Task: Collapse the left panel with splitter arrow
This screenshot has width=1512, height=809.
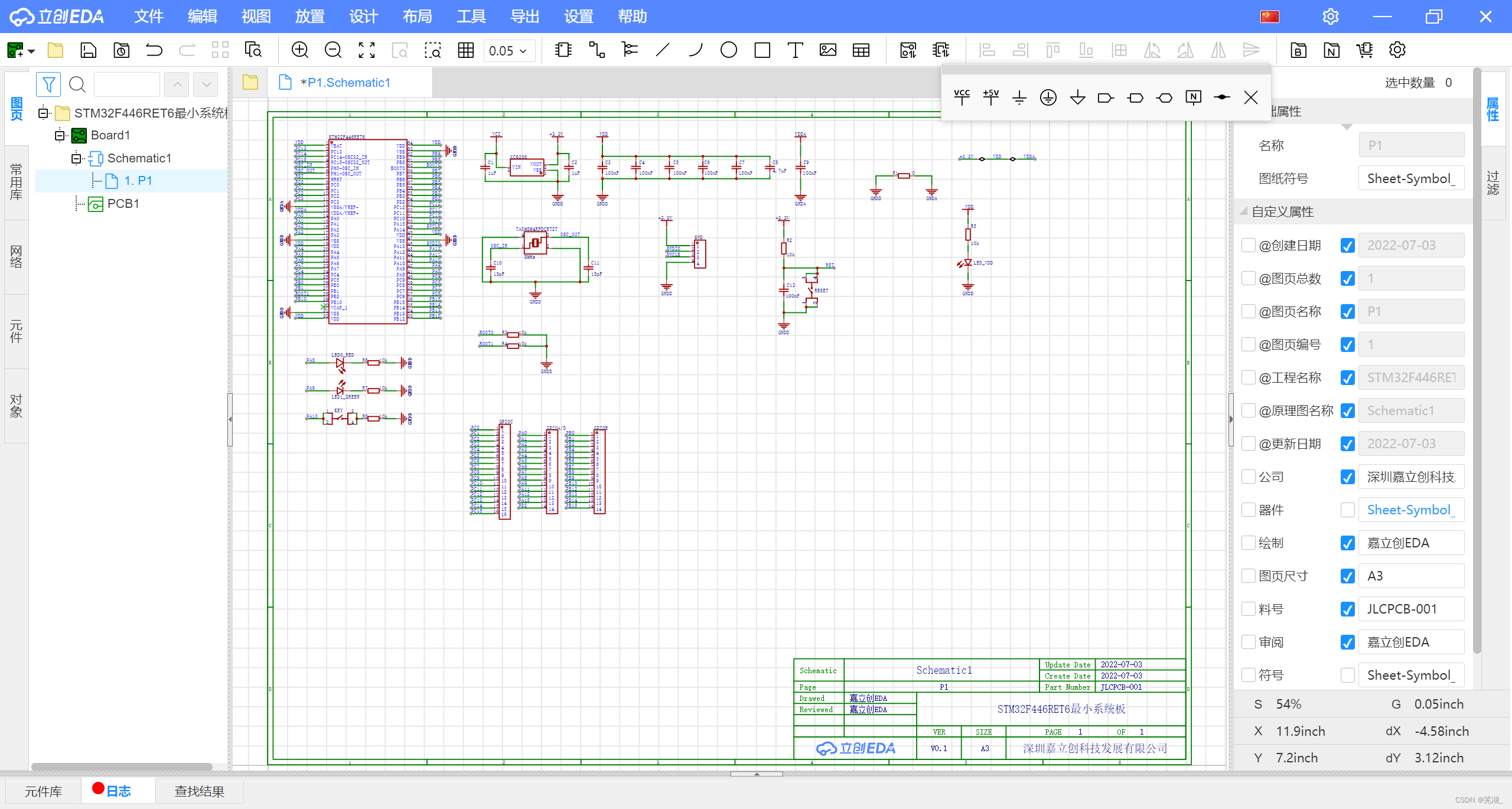Action: coord(230,419)
